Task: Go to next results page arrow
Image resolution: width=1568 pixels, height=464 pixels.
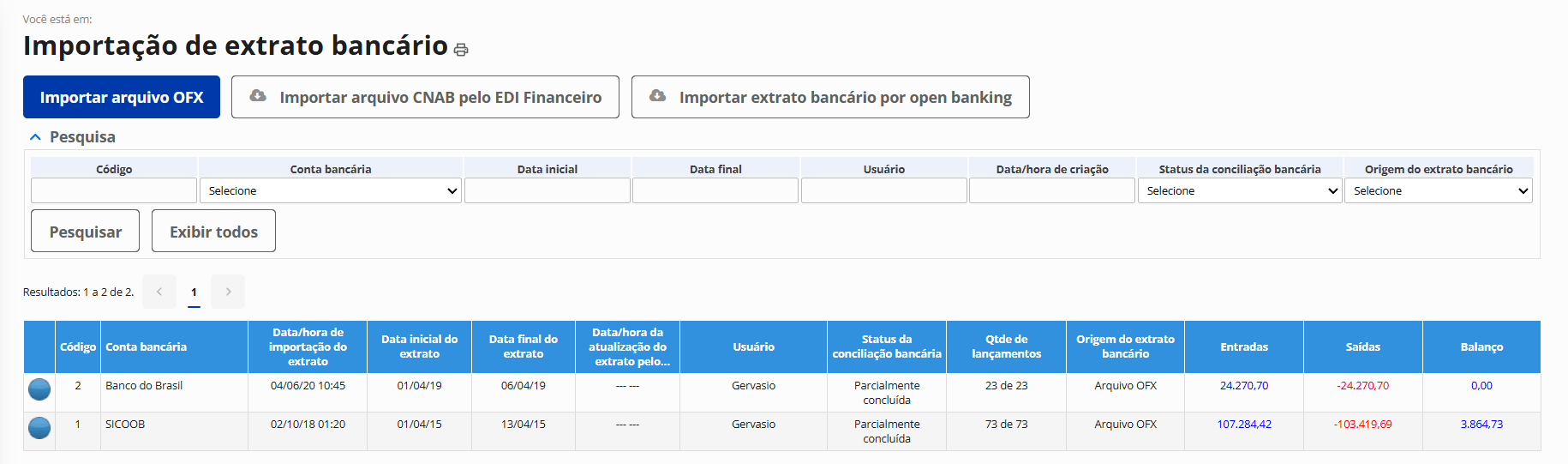Action: coord(228,292)
